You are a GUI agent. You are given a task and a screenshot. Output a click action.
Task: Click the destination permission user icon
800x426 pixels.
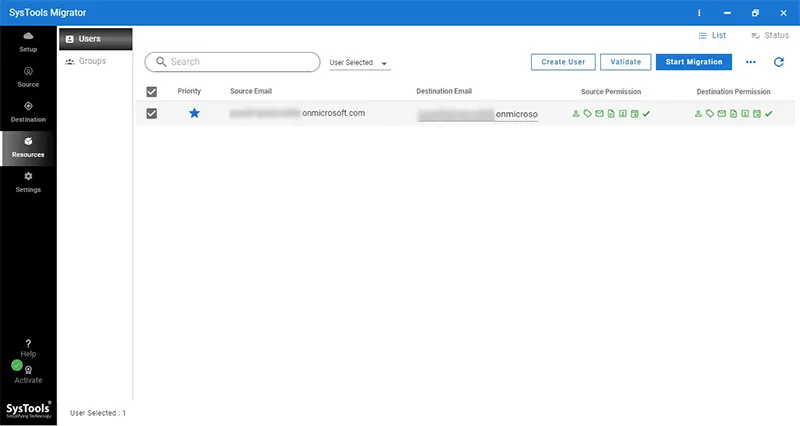coord(698,113)
